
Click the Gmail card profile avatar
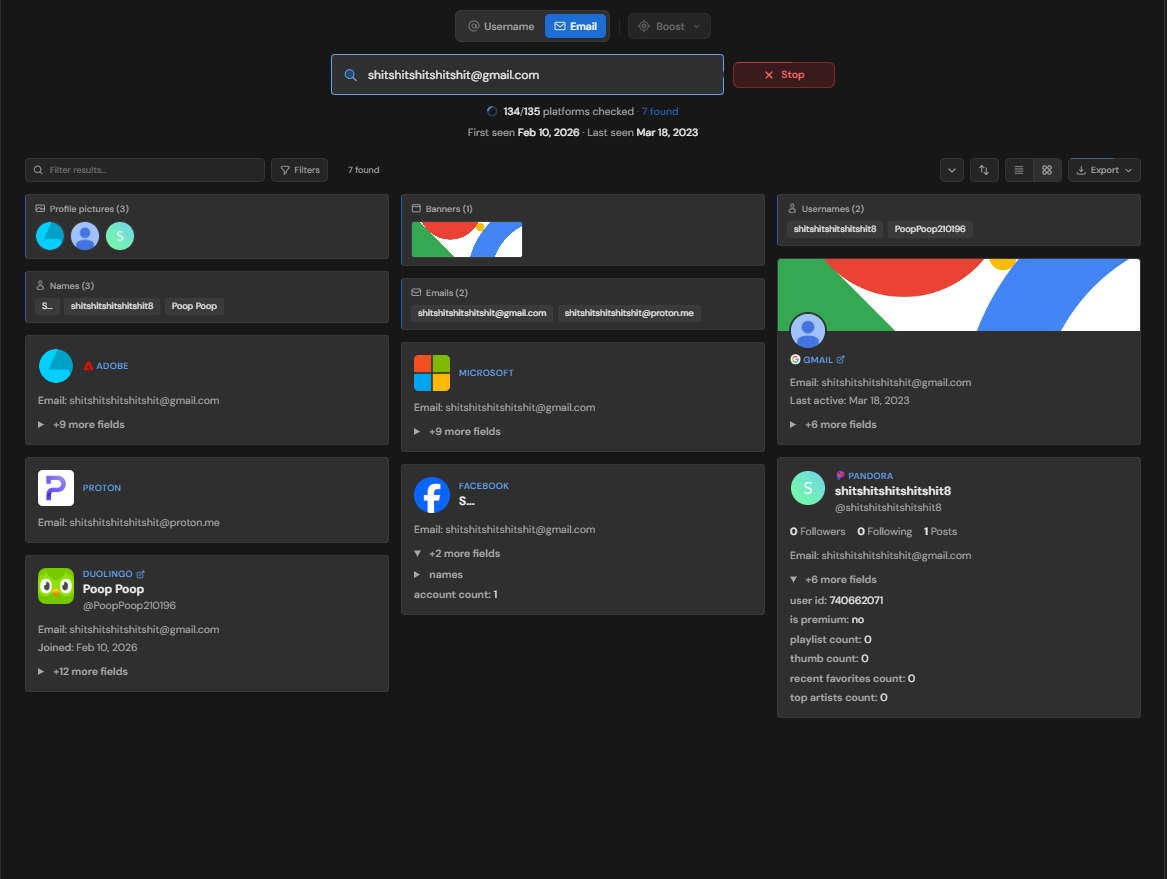tap(808, 330)
